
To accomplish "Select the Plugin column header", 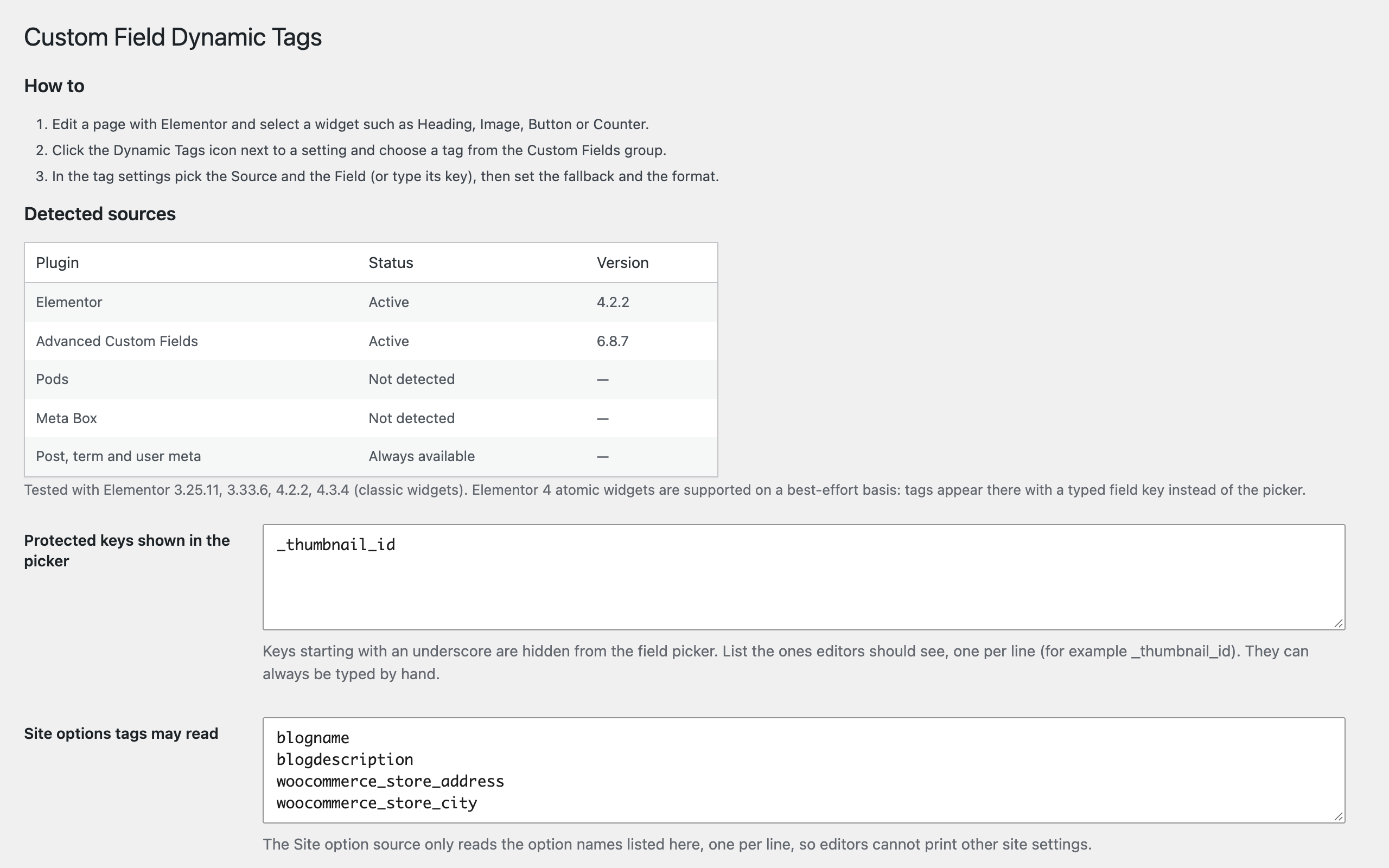I will (x=58, y=263).
